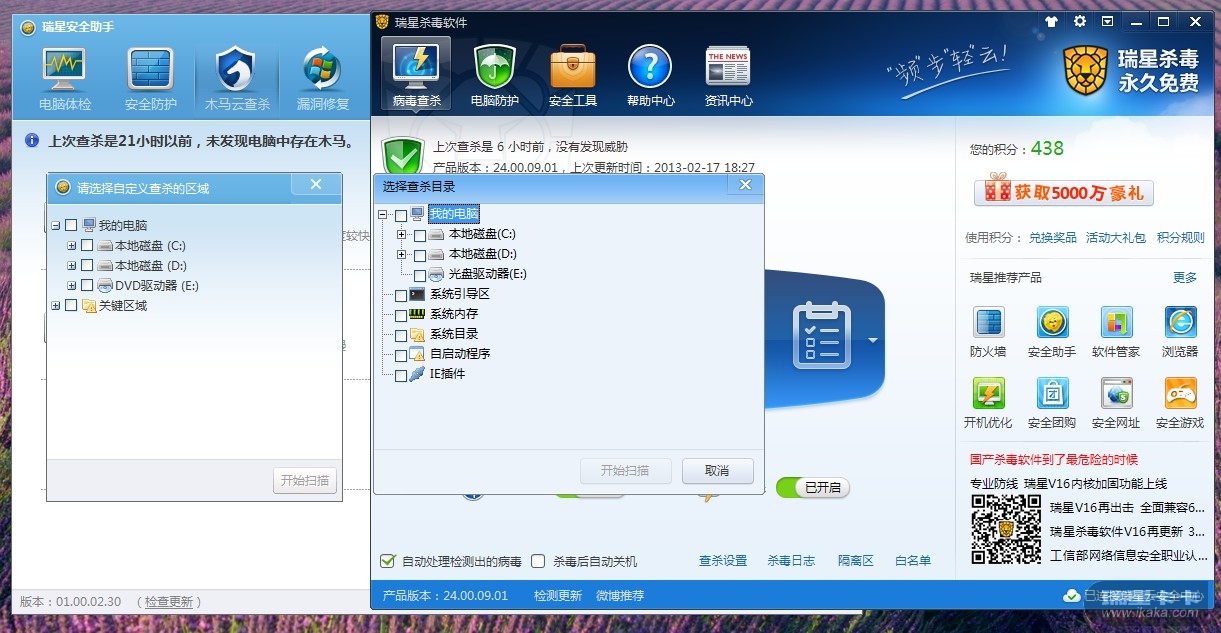Screen dimensions: 1221x633
Task: Expand 本地磁盘(D:) in 选择查杀目录 tree
Action: point(402,255)
